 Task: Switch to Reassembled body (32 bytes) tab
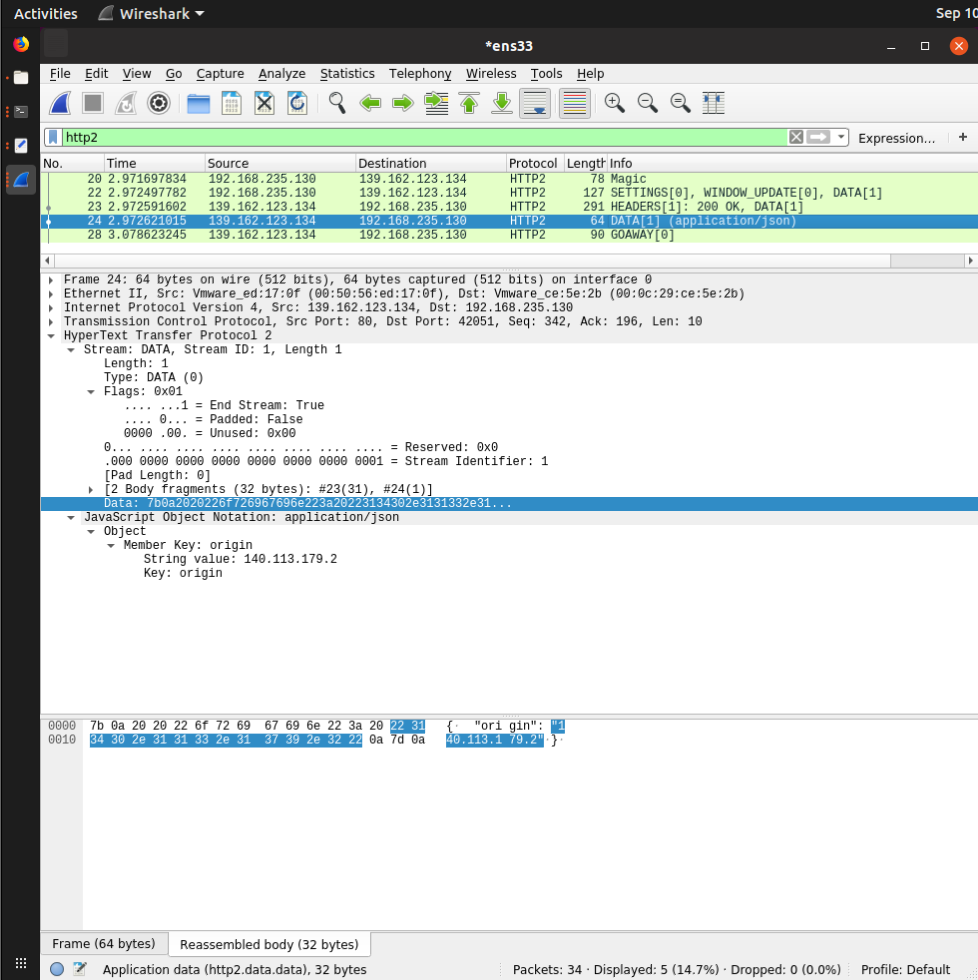coord(269,944)
